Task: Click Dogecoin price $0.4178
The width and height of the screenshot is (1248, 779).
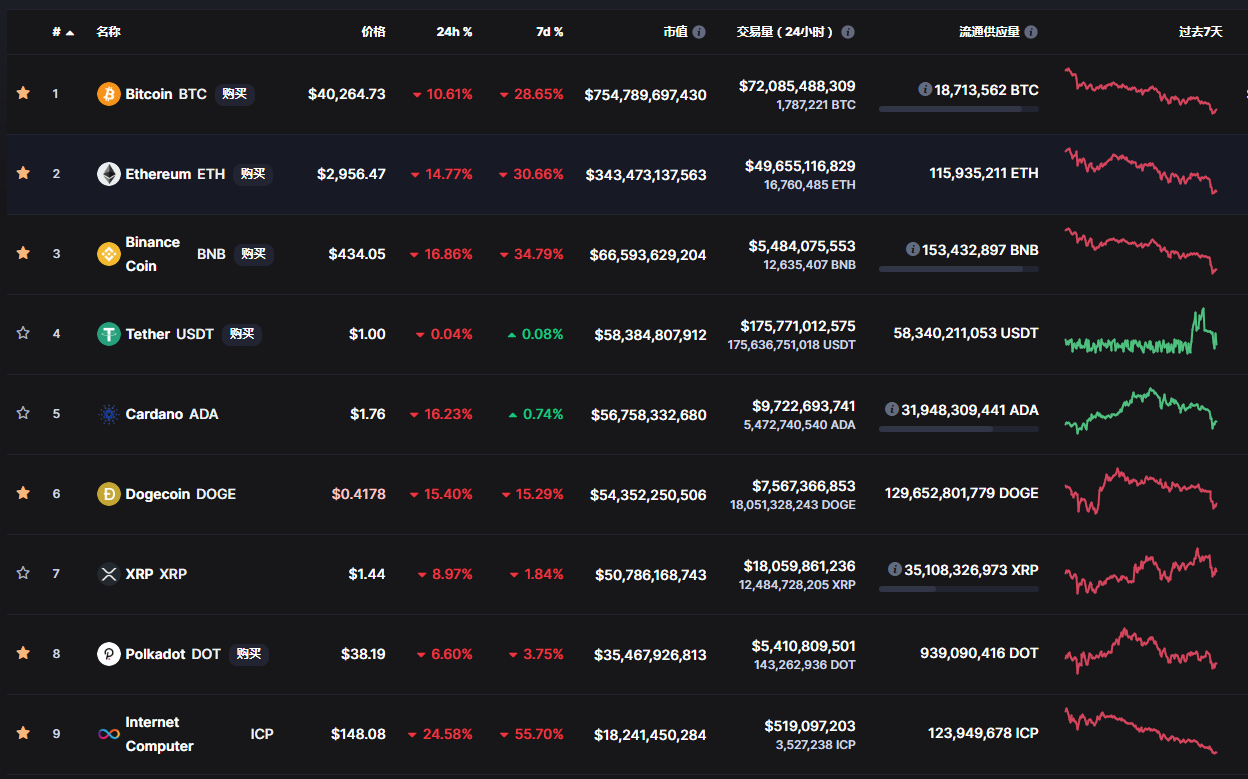Action: 359,494
